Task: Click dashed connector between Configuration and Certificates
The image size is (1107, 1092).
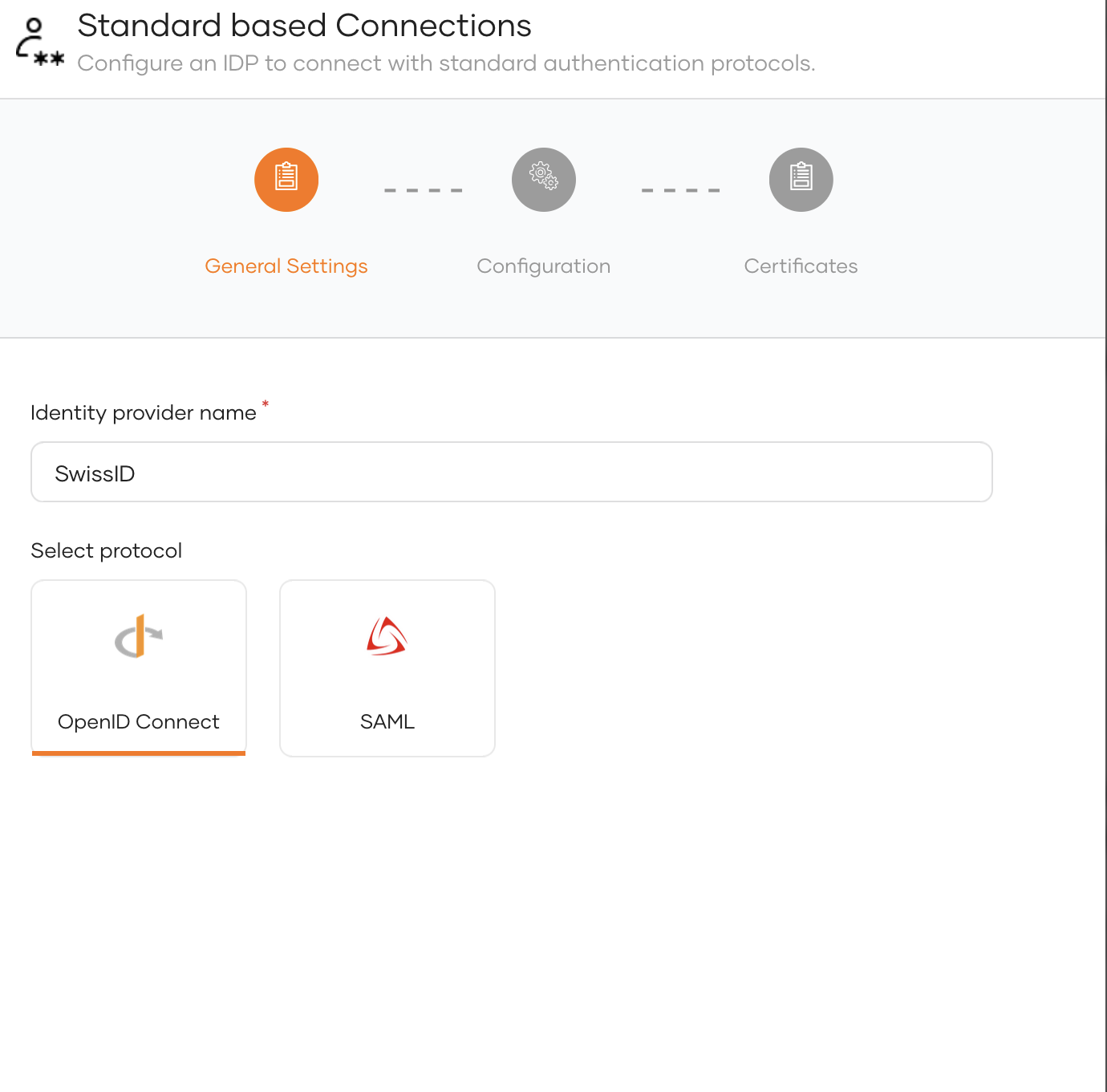Action: point(680,191)
